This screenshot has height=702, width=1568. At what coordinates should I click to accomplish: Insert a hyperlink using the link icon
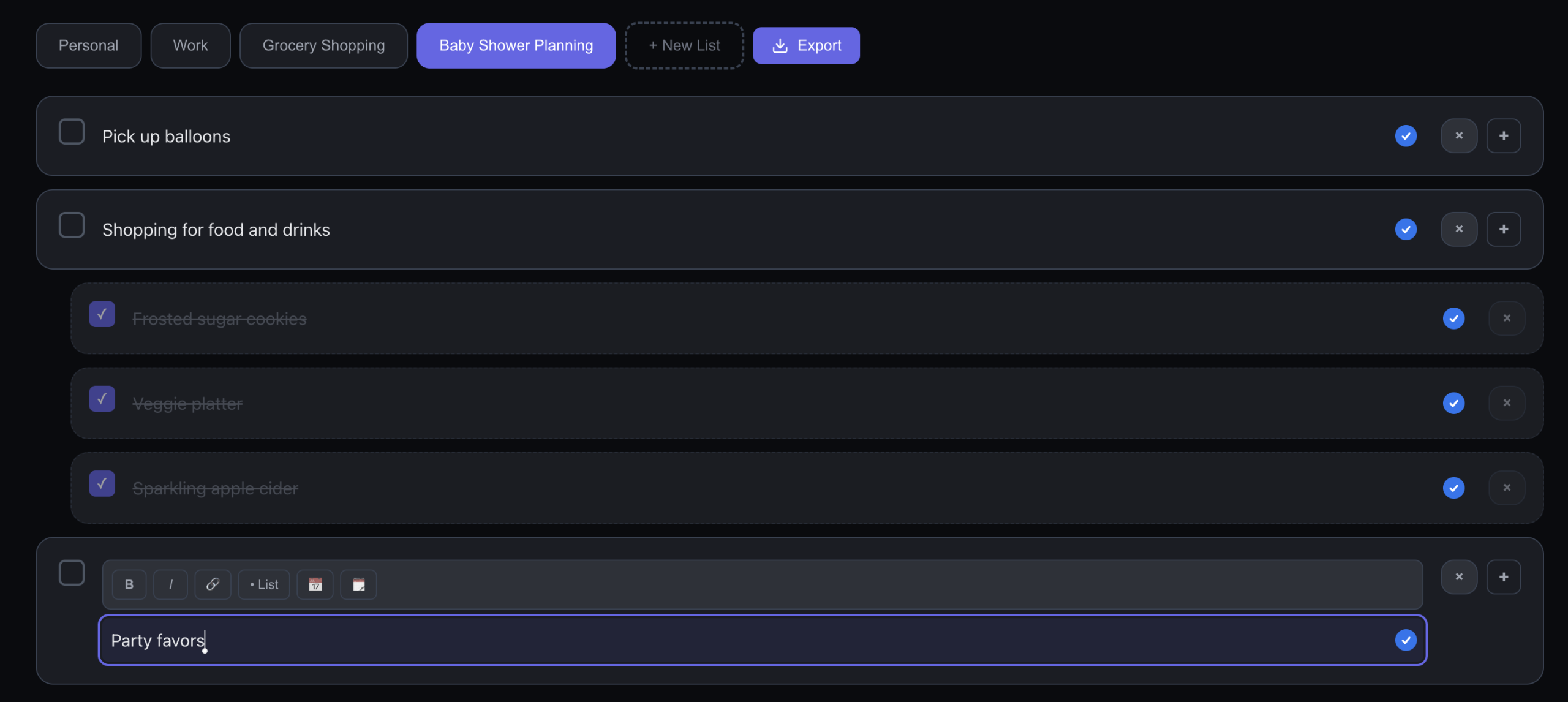(212, 584)
